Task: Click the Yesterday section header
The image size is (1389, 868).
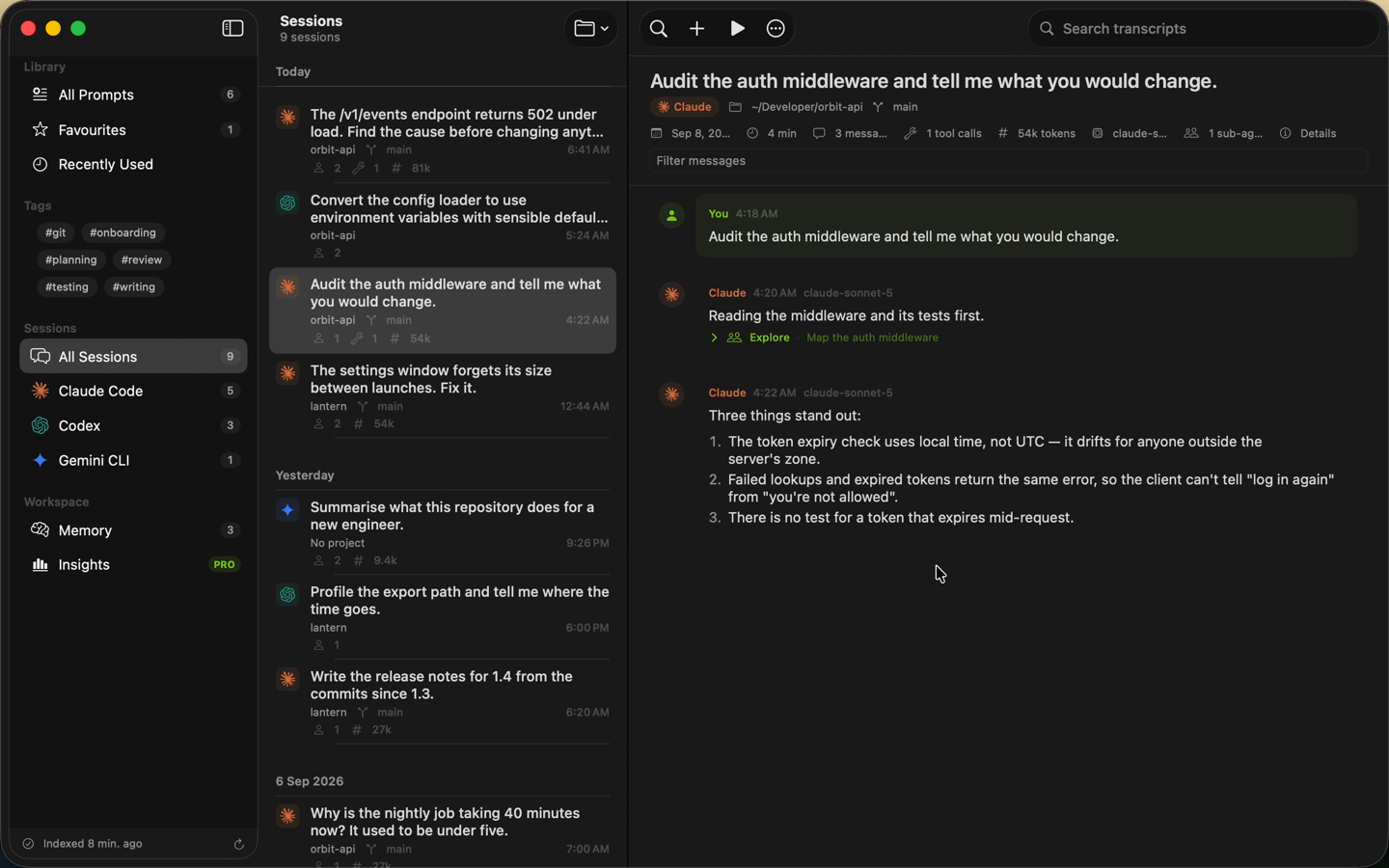Action: (305, 475)
